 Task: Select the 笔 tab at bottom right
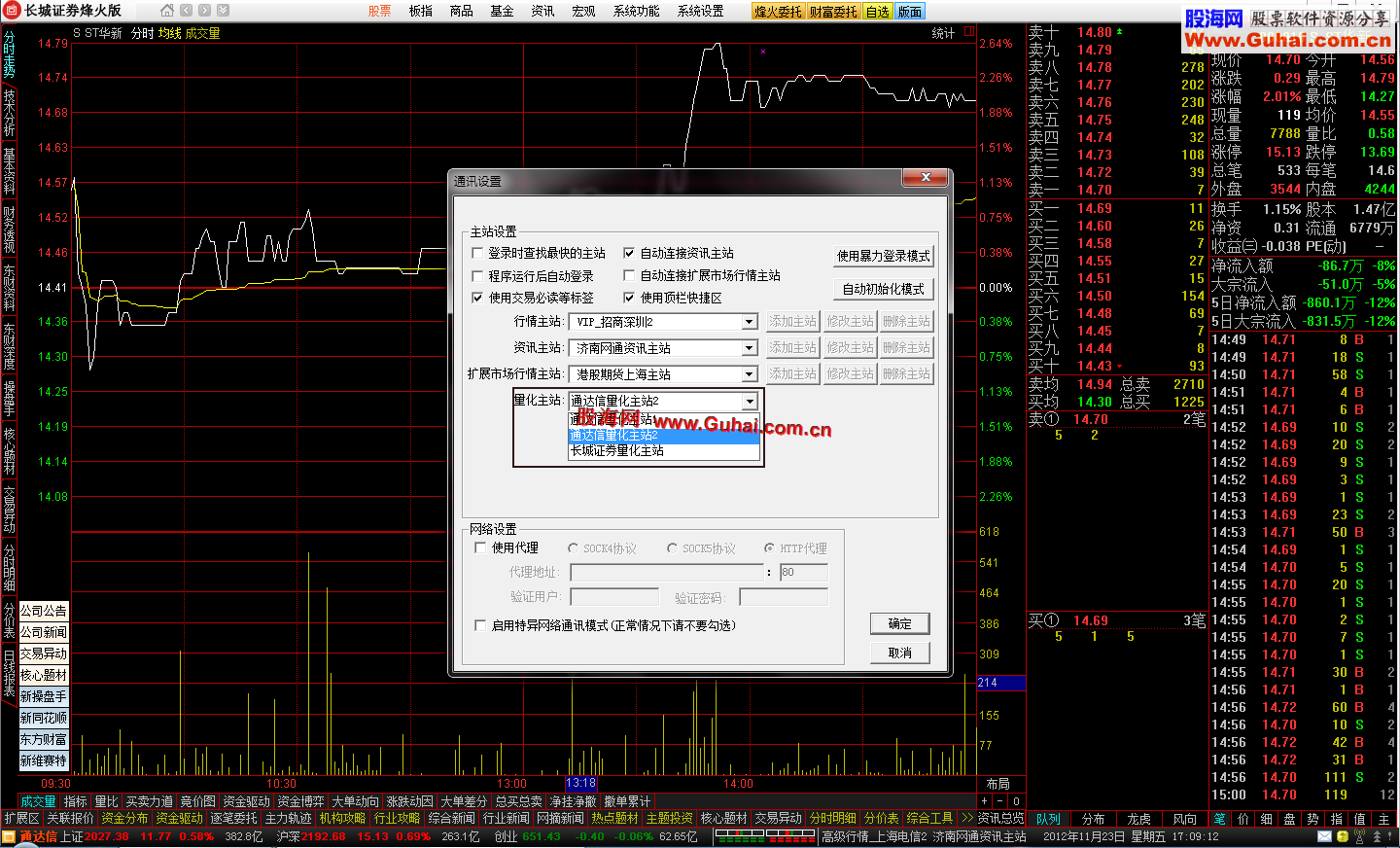pos(1219,819)
